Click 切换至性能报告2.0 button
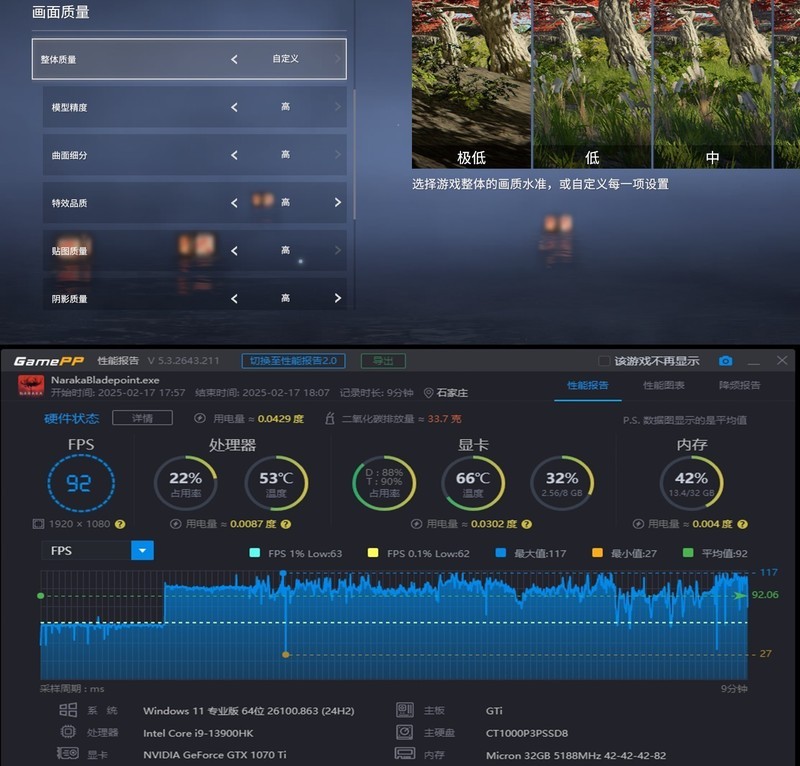 (293, 361)
